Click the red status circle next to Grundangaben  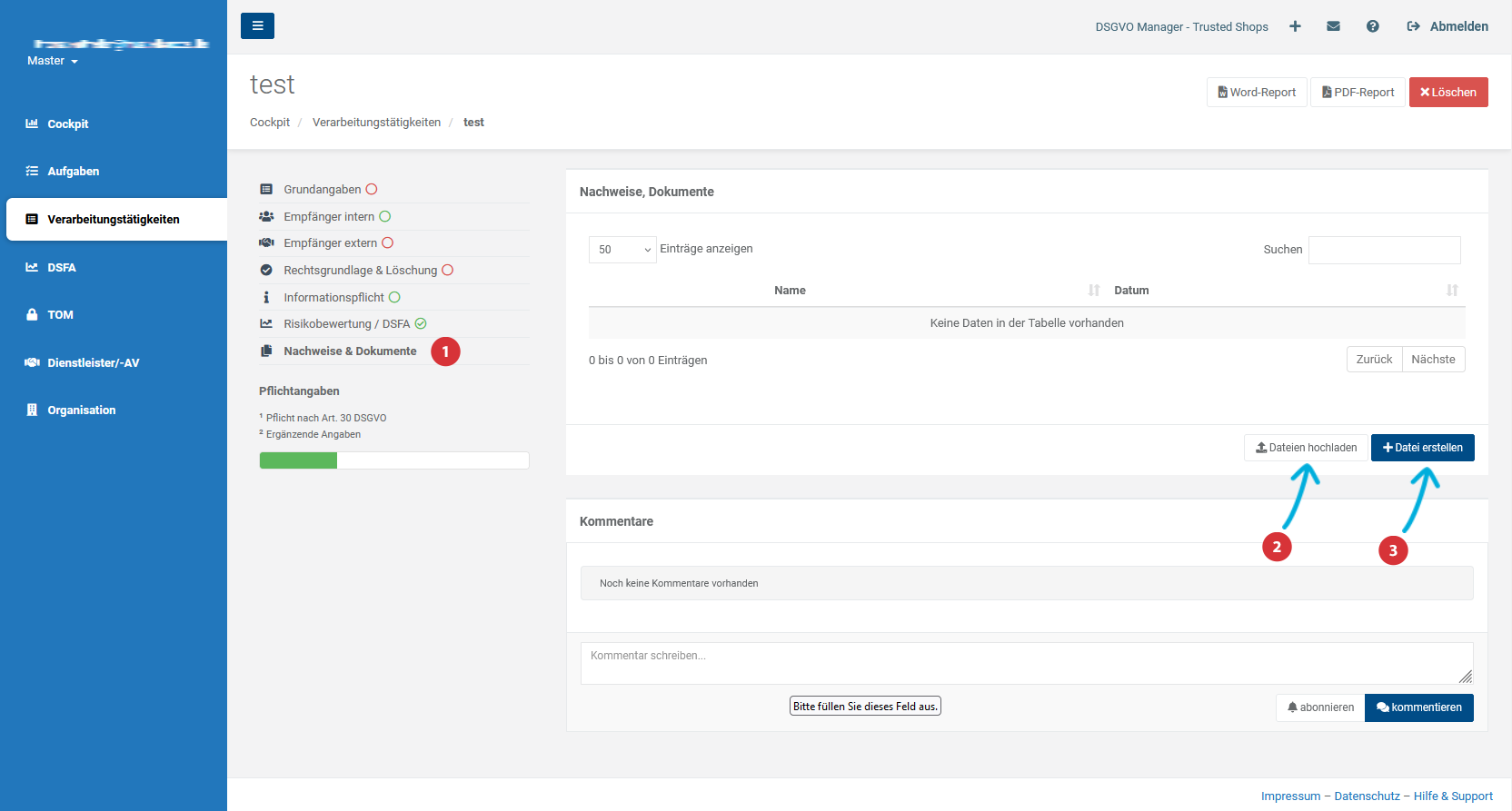click(x=372, y=190)
